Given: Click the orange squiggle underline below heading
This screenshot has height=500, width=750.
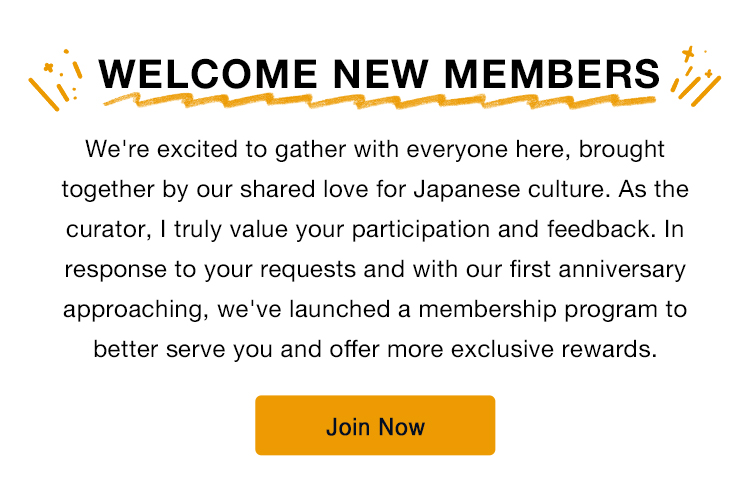Looking at the screenshot, I should [x=380, y=100].
